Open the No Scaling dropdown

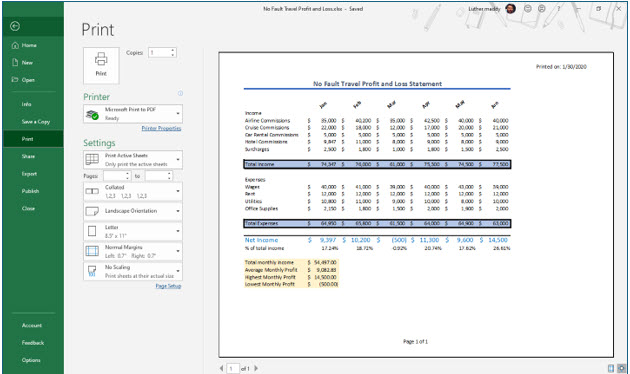[133, 271]
